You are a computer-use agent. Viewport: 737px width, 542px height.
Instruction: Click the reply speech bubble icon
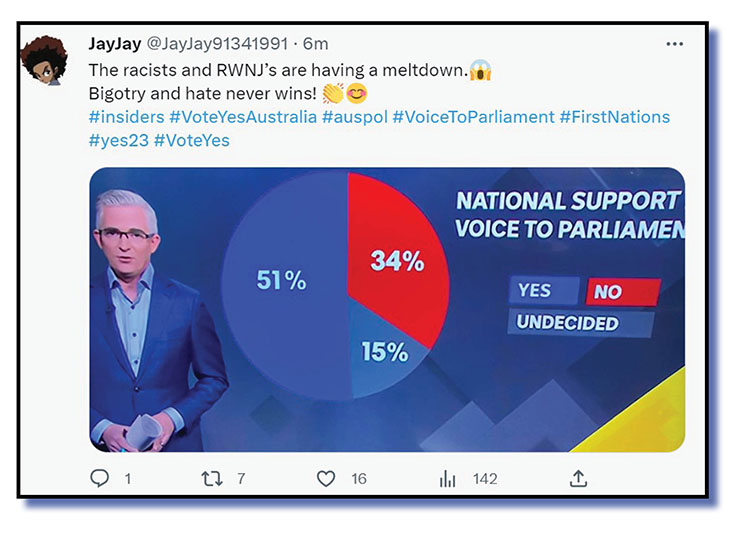pyautogui.click(x=99, y=479)
